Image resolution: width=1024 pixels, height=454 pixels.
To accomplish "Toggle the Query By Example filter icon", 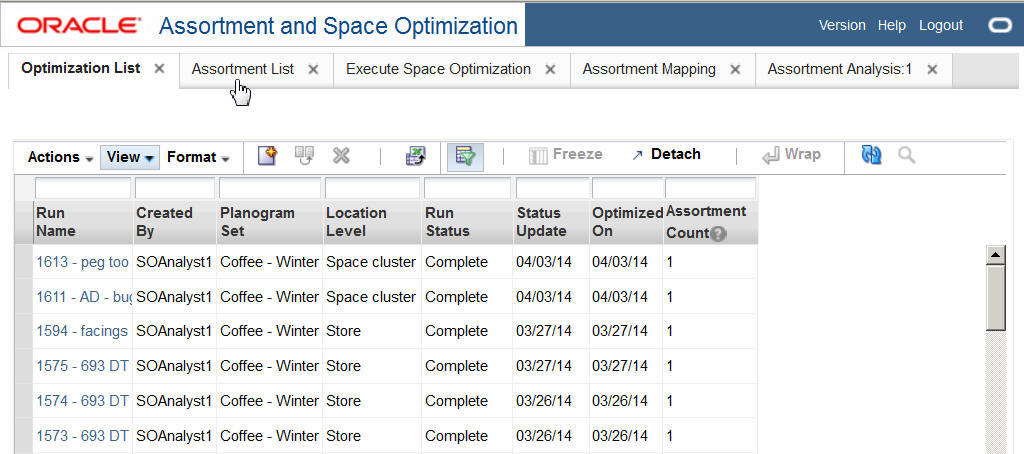I will (464, 155).
